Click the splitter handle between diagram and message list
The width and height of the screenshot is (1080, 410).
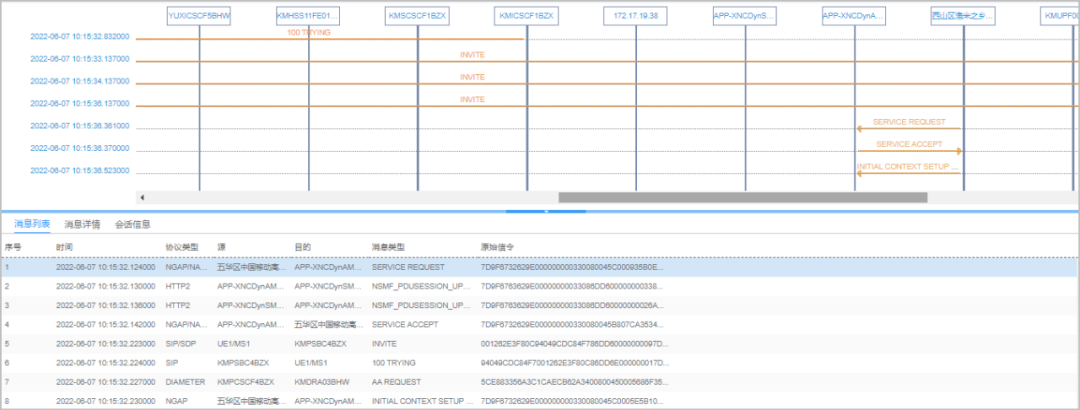(546, 212)
